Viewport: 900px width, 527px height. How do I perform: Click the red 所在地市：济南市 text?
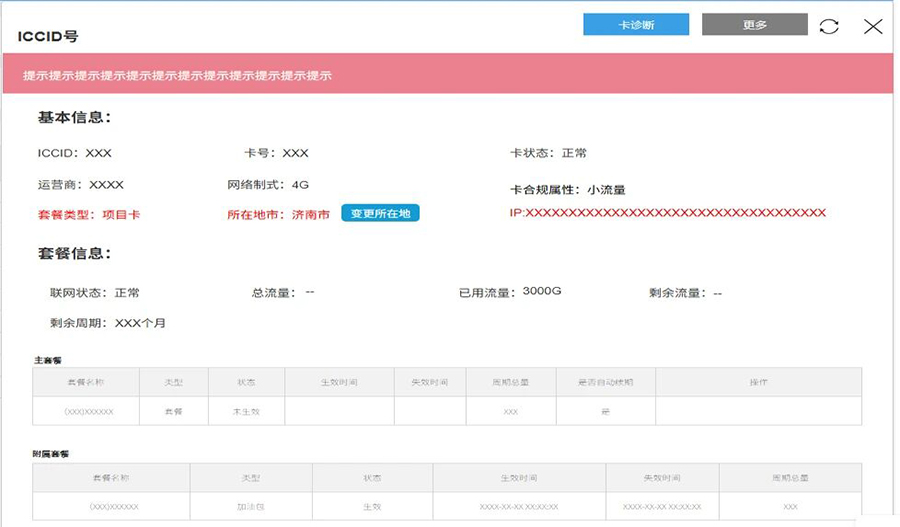click(x=278, y=215)
